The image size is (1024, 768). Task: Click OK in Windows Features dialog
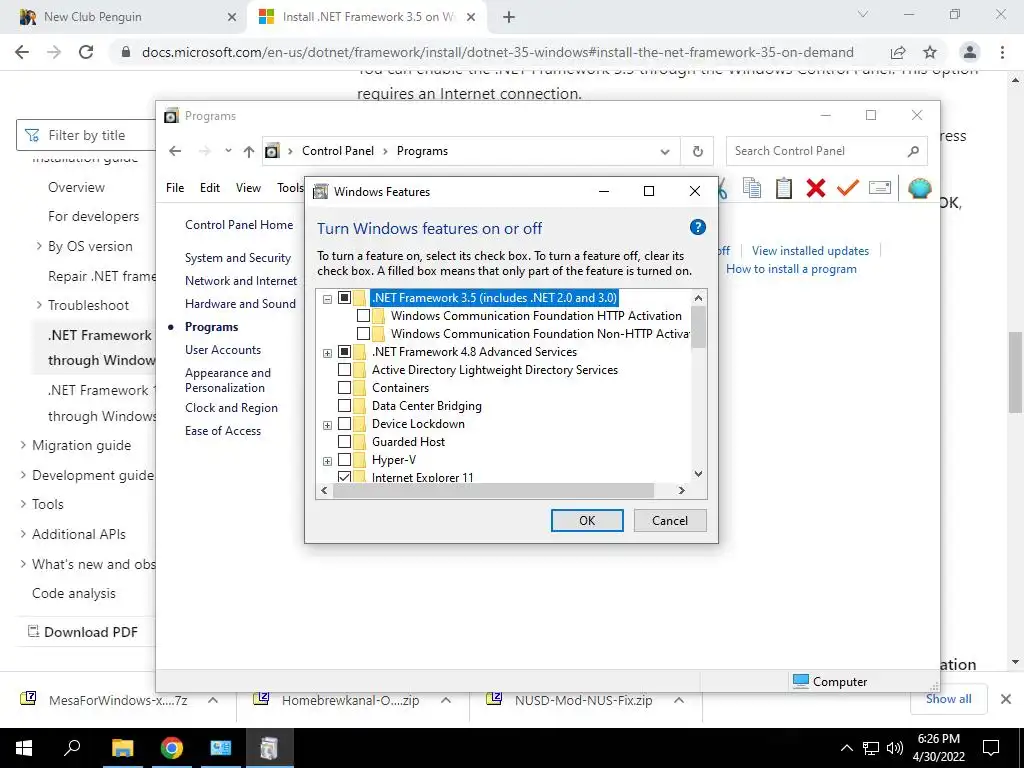[587, 520]
